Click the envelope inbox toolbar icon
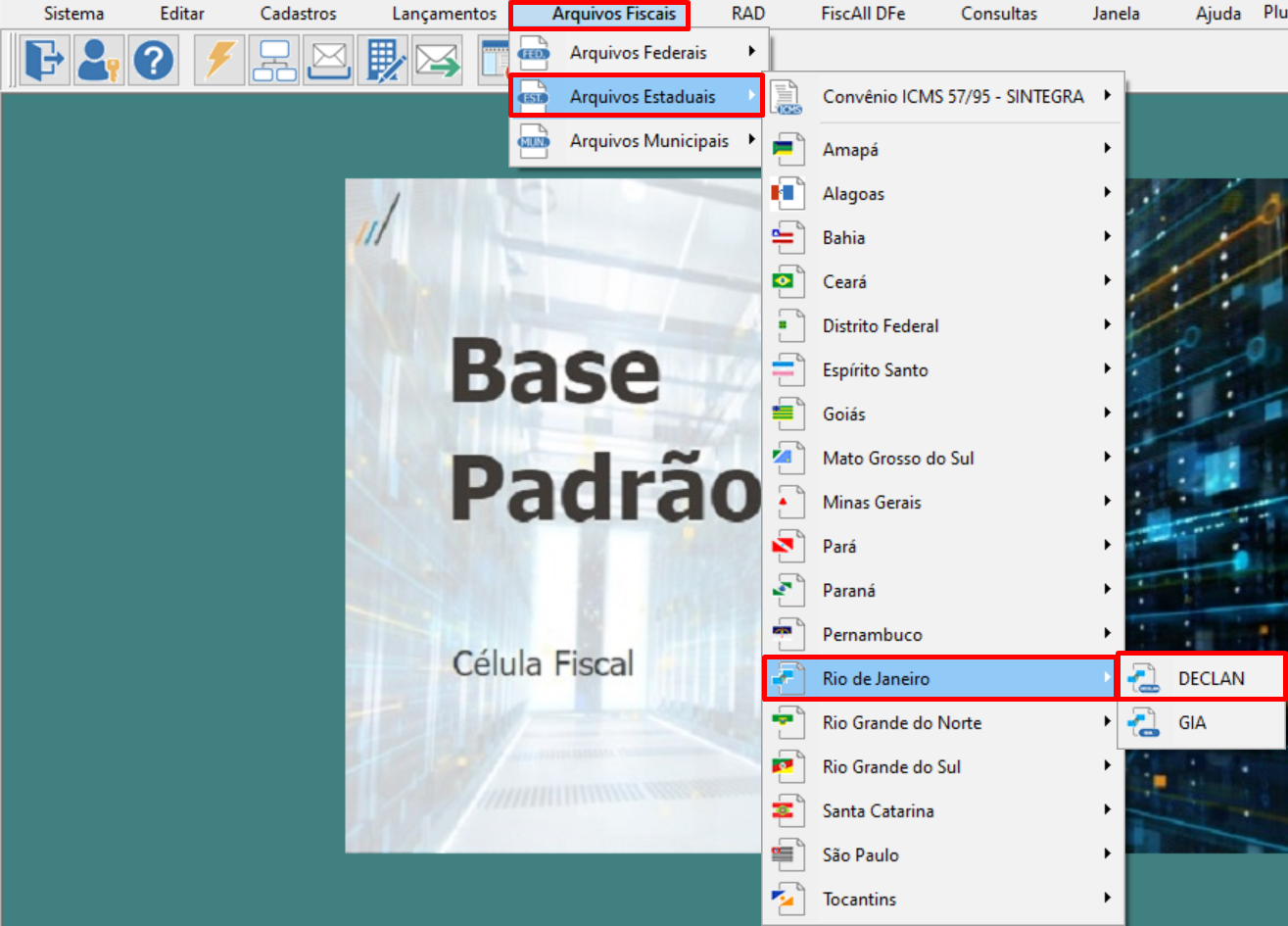 pyautogui.click(x=329, y=61)
